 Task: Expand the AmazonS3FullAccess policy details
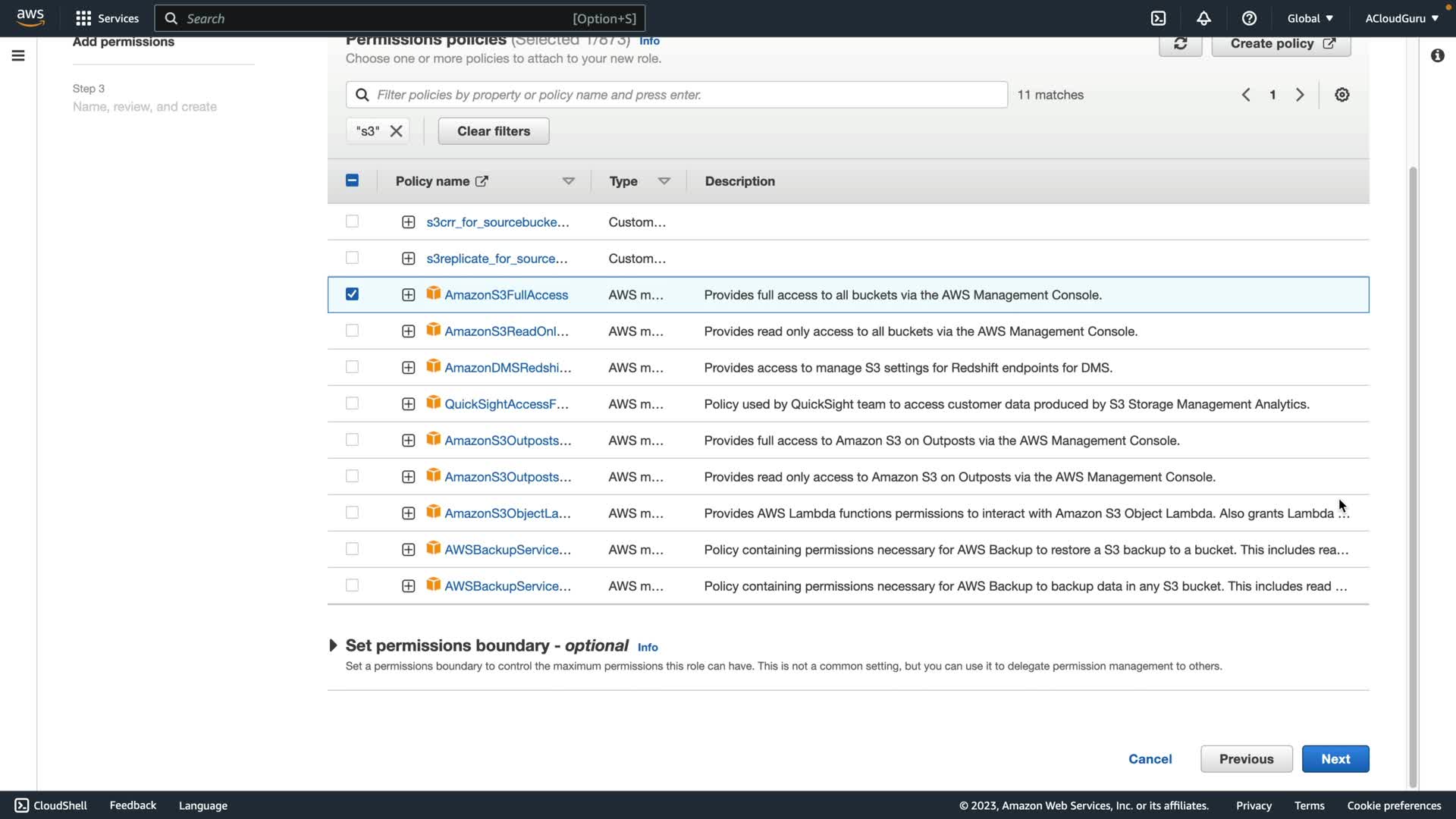click(408, 295)
